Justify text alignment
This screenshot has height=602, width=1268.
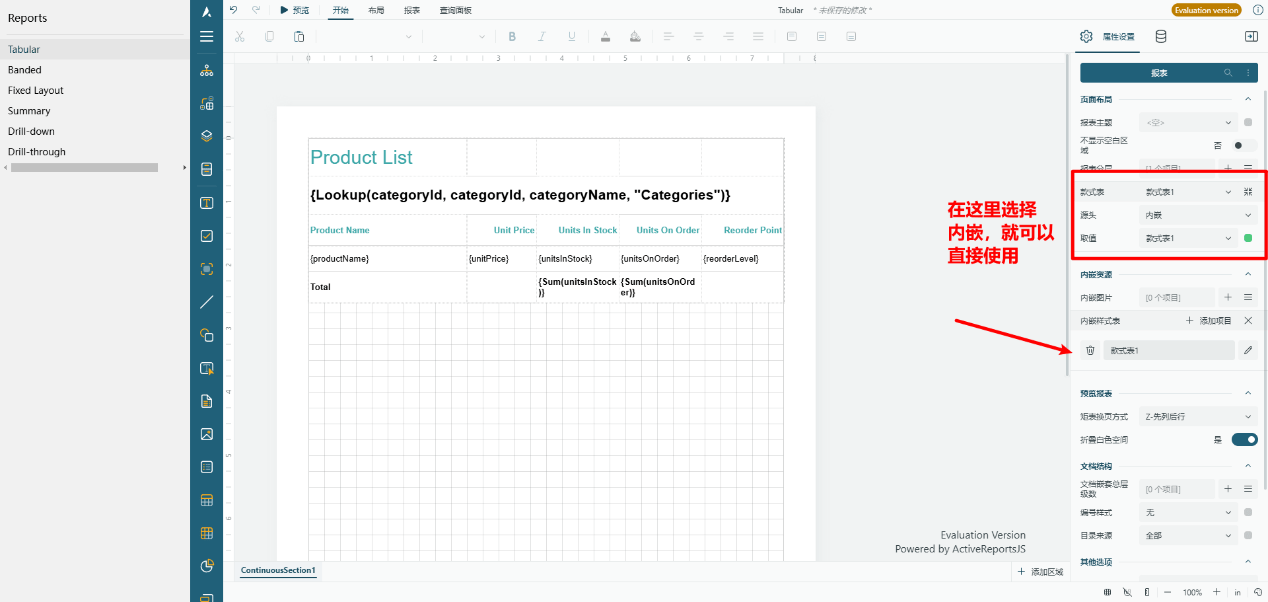click(758, 37)
